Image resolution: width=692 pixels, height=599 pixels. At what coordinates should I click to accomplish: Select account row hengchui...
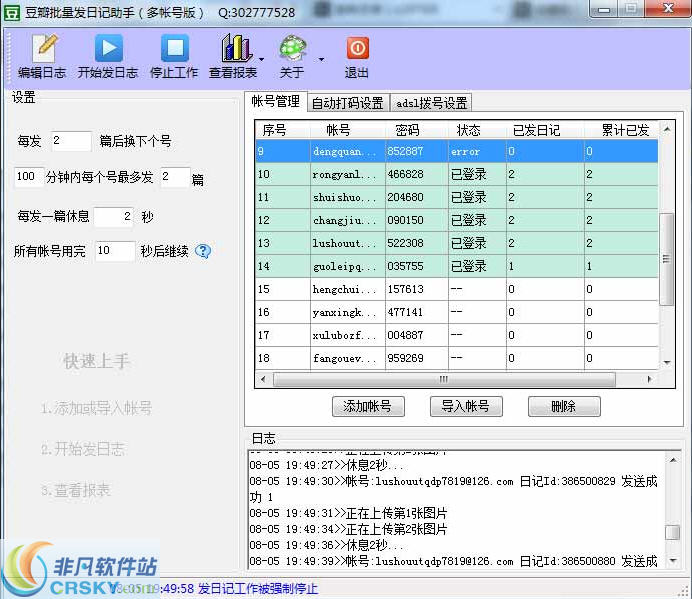click(457, 289)
